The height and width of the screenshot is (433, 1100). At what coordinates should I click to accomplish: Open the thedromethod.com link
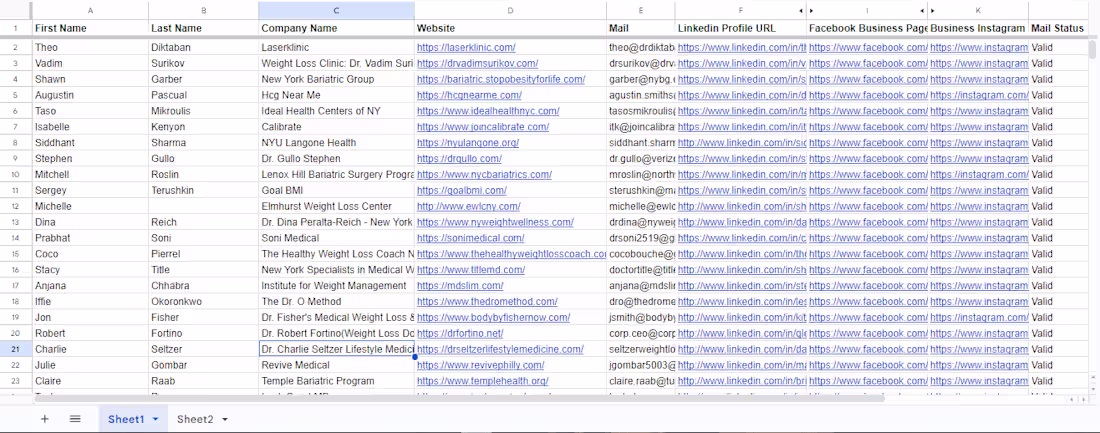488,301
